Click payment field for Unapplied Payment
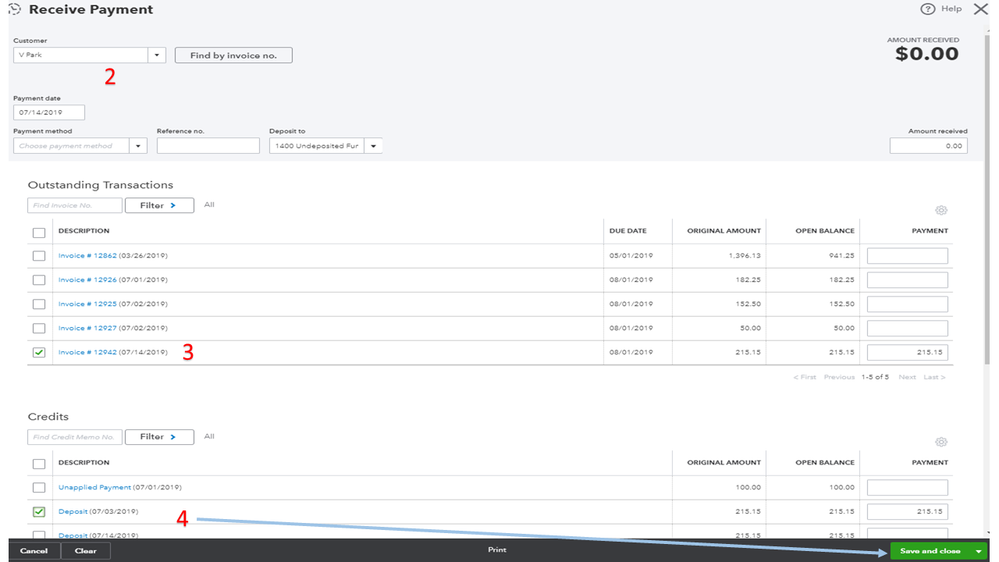The image size is (999, 562). 907,487
